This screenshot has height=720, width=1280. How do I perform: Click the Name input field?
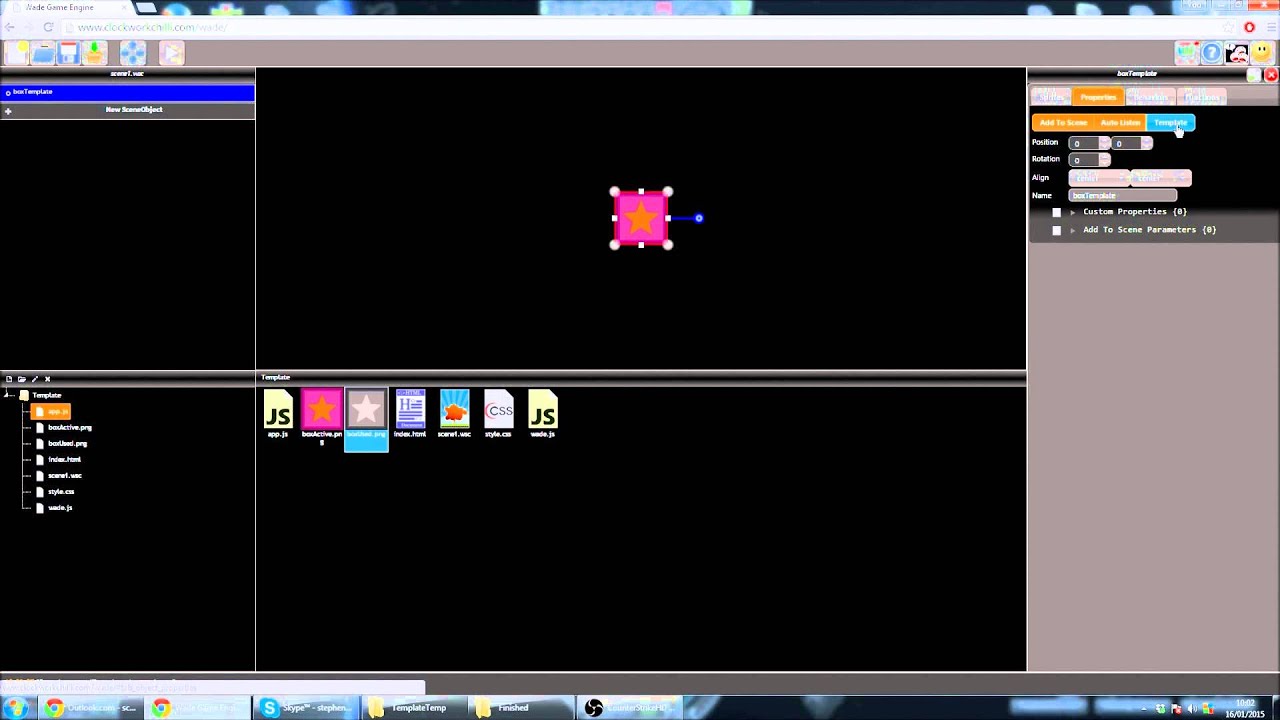[1123, 196]
